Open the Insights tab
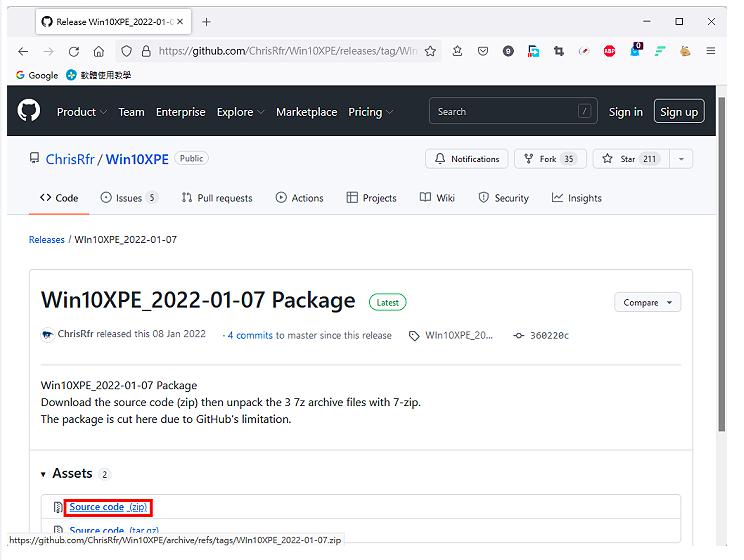 [x=576, y=198]
